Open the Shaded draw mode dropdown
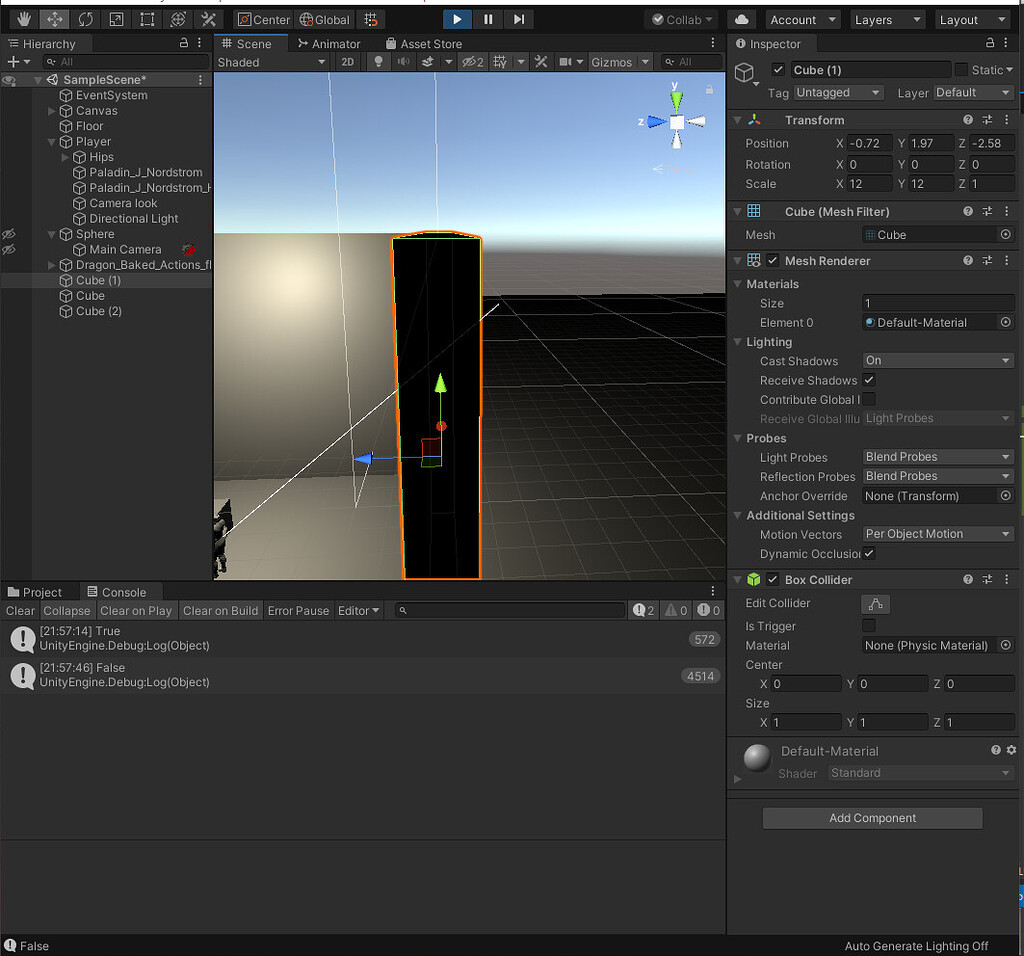This screenshot has width=1024, height=956. [271, 61]
